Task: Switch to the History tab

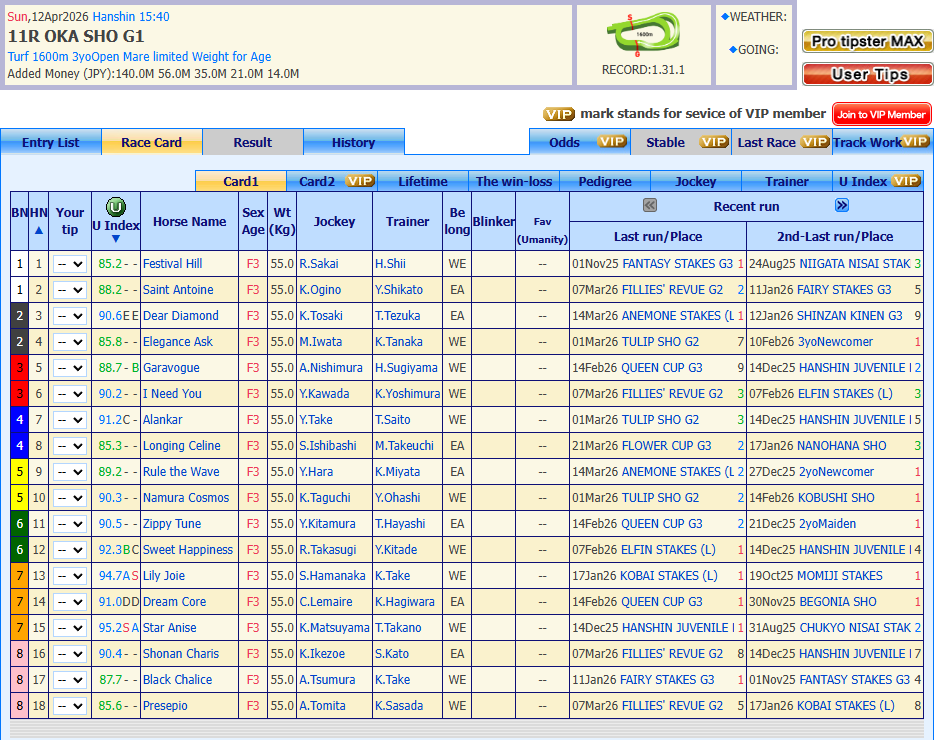Action: pos(353,142)
